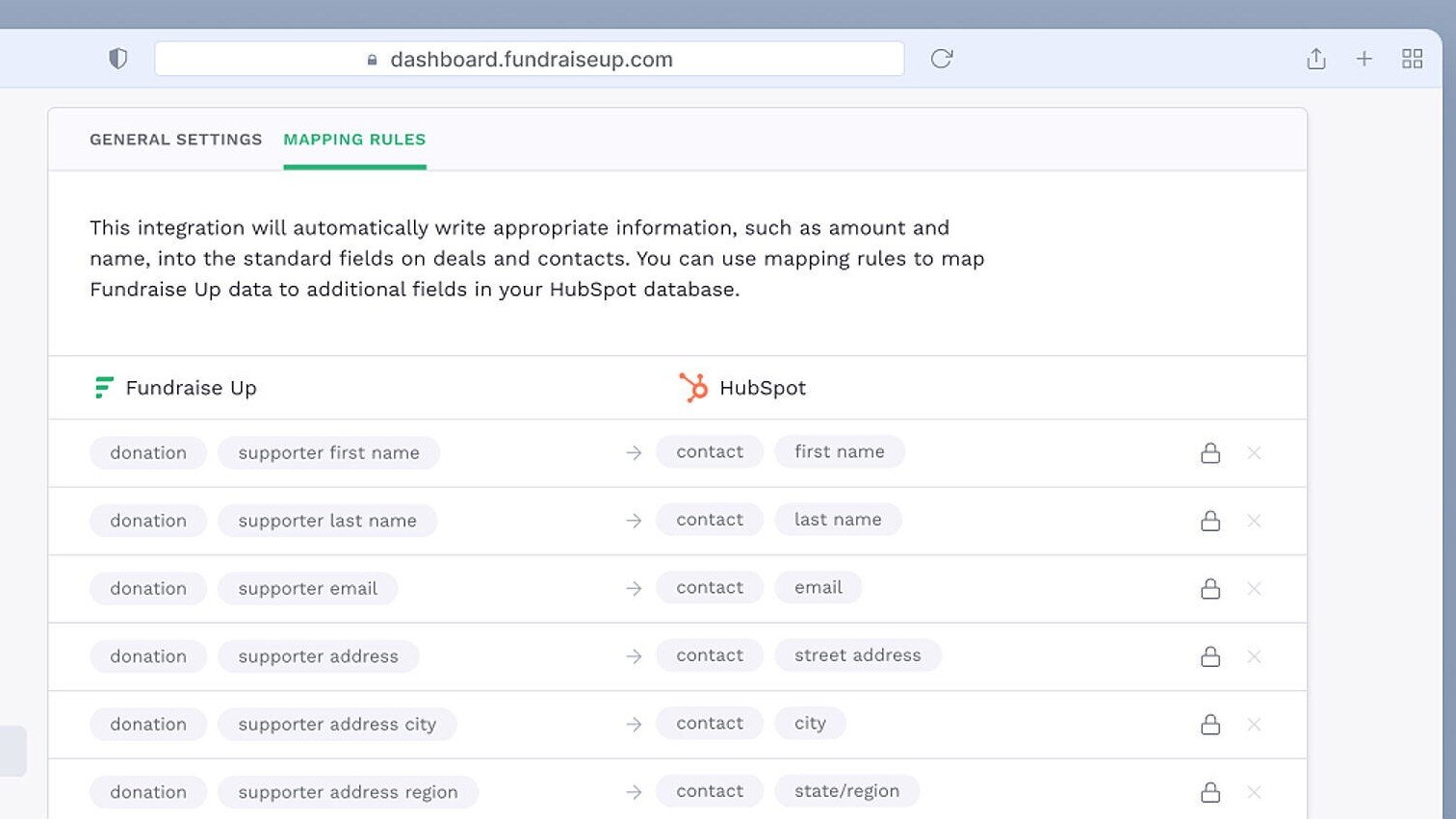Click the HubSpot logo in column header
The width and height of the screenshot is (1456, 819).
pos(692,387)
